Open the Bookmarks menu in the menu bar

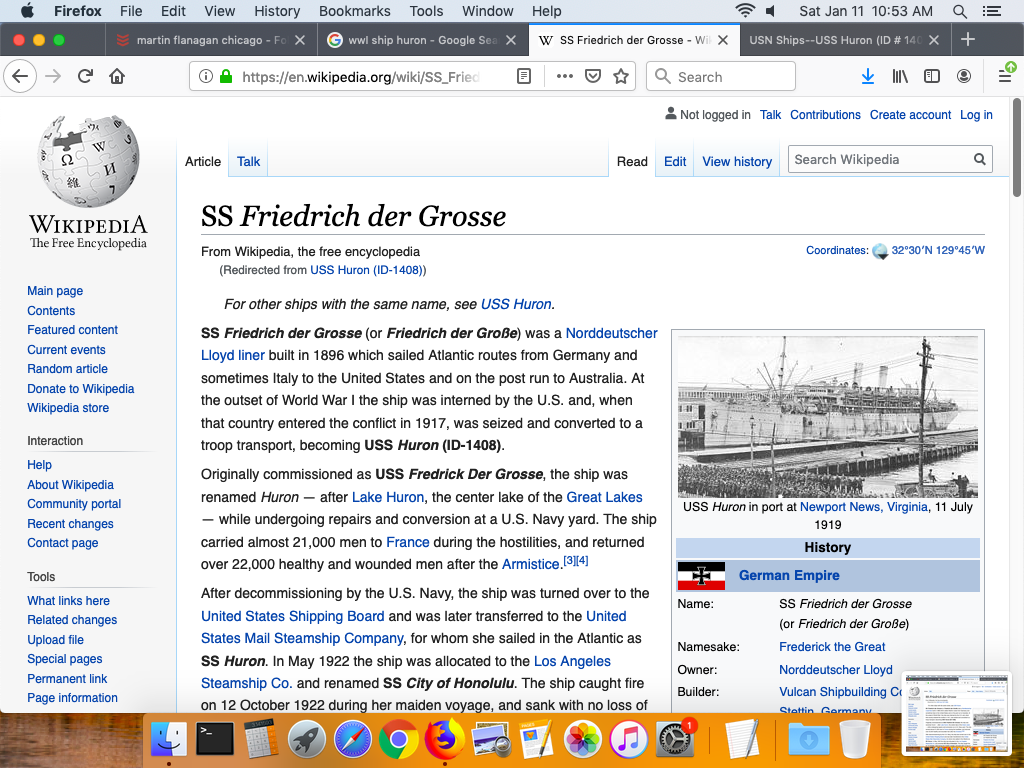coord(354,11)
